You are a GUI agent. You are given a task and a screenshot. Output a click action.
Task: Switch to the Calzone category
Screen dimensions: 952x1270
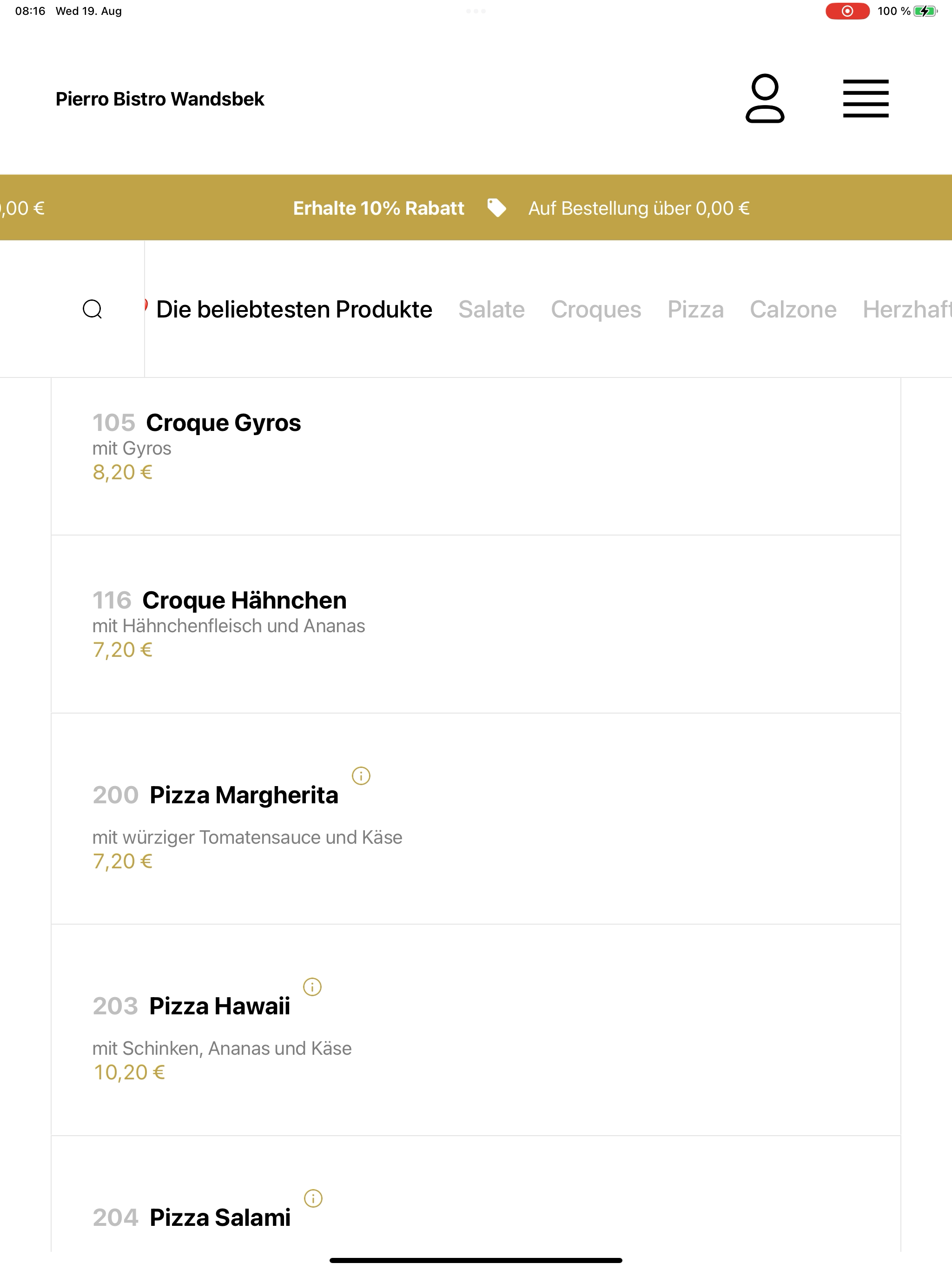click(793, 310)
